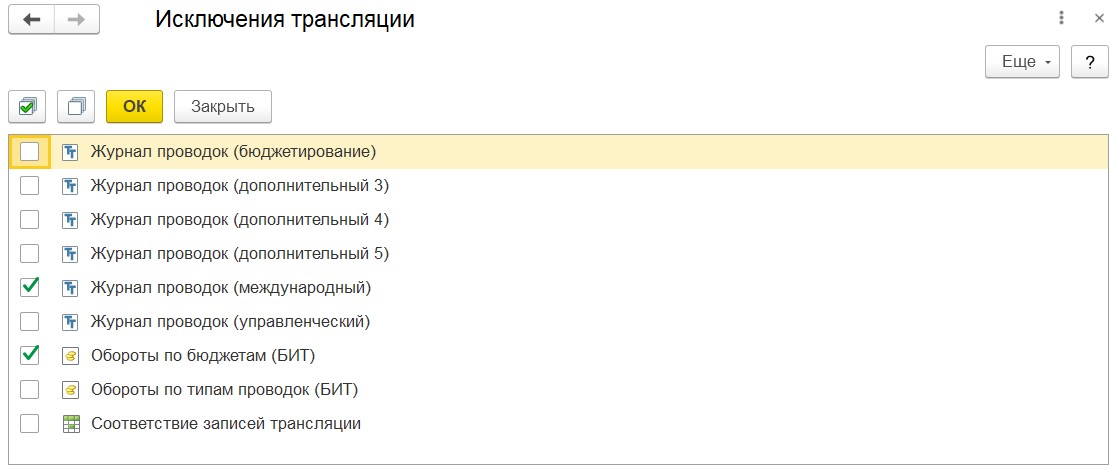Open the vertical three-dot window menu
The width and height of the screenshot is (1116, 470).
coord(1060,18)
